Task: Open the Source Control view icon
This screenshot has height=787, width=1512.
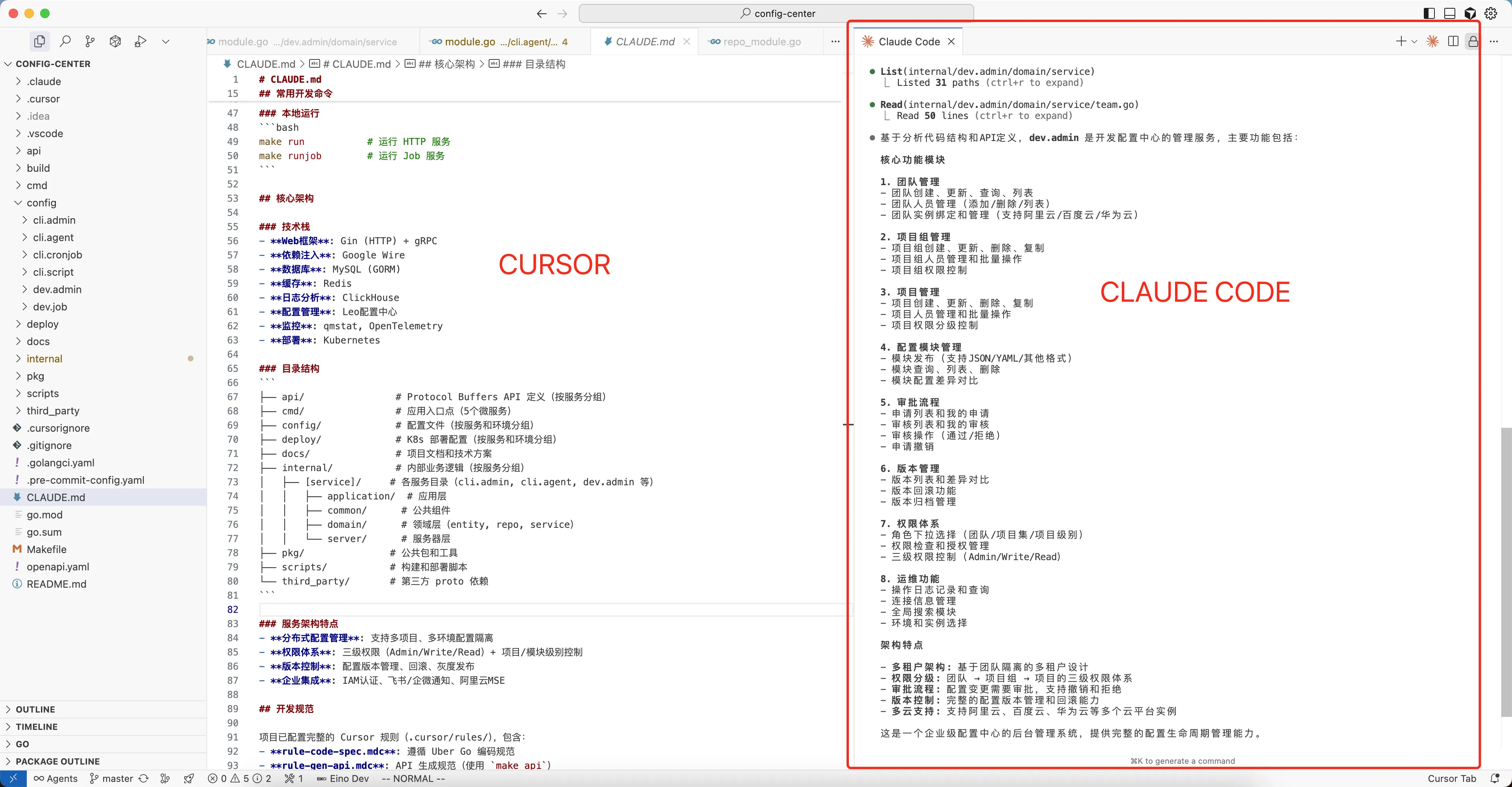Action: (x=90, y=41)
